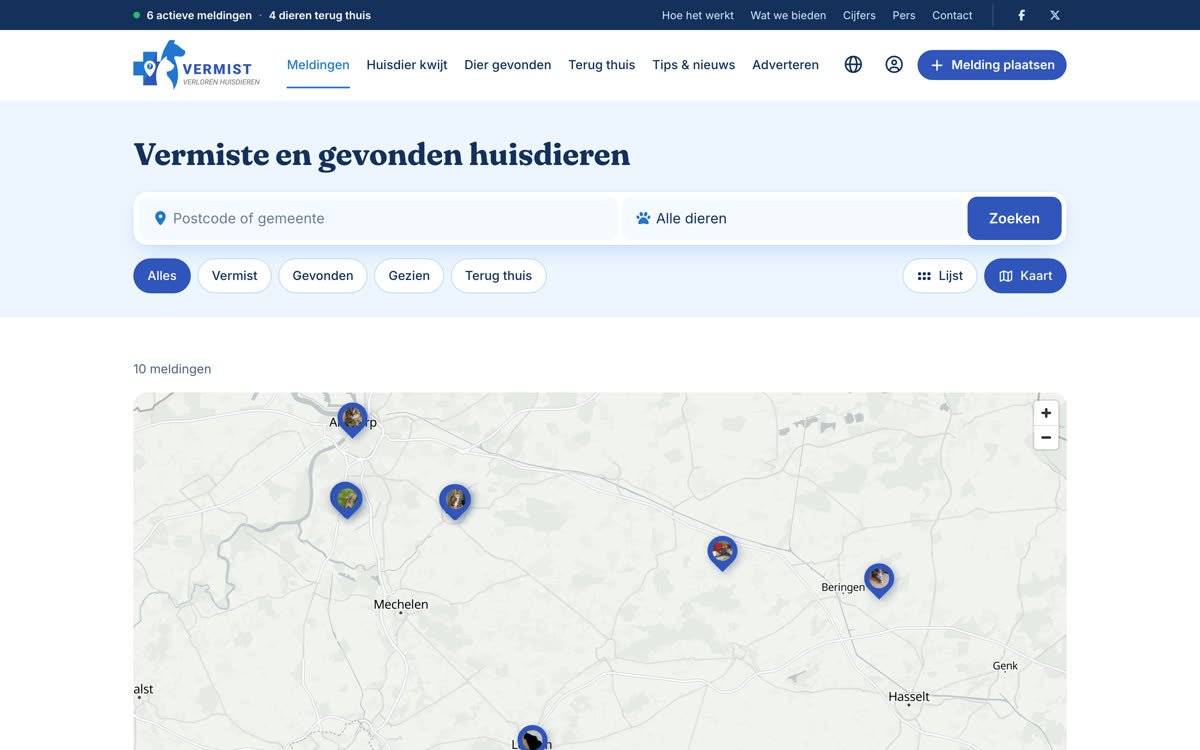Image resolution: width=1200 pixels, height=750 pixels.
Task: Select the map pin at Antwerp
Action: click(x=352, y=419)
